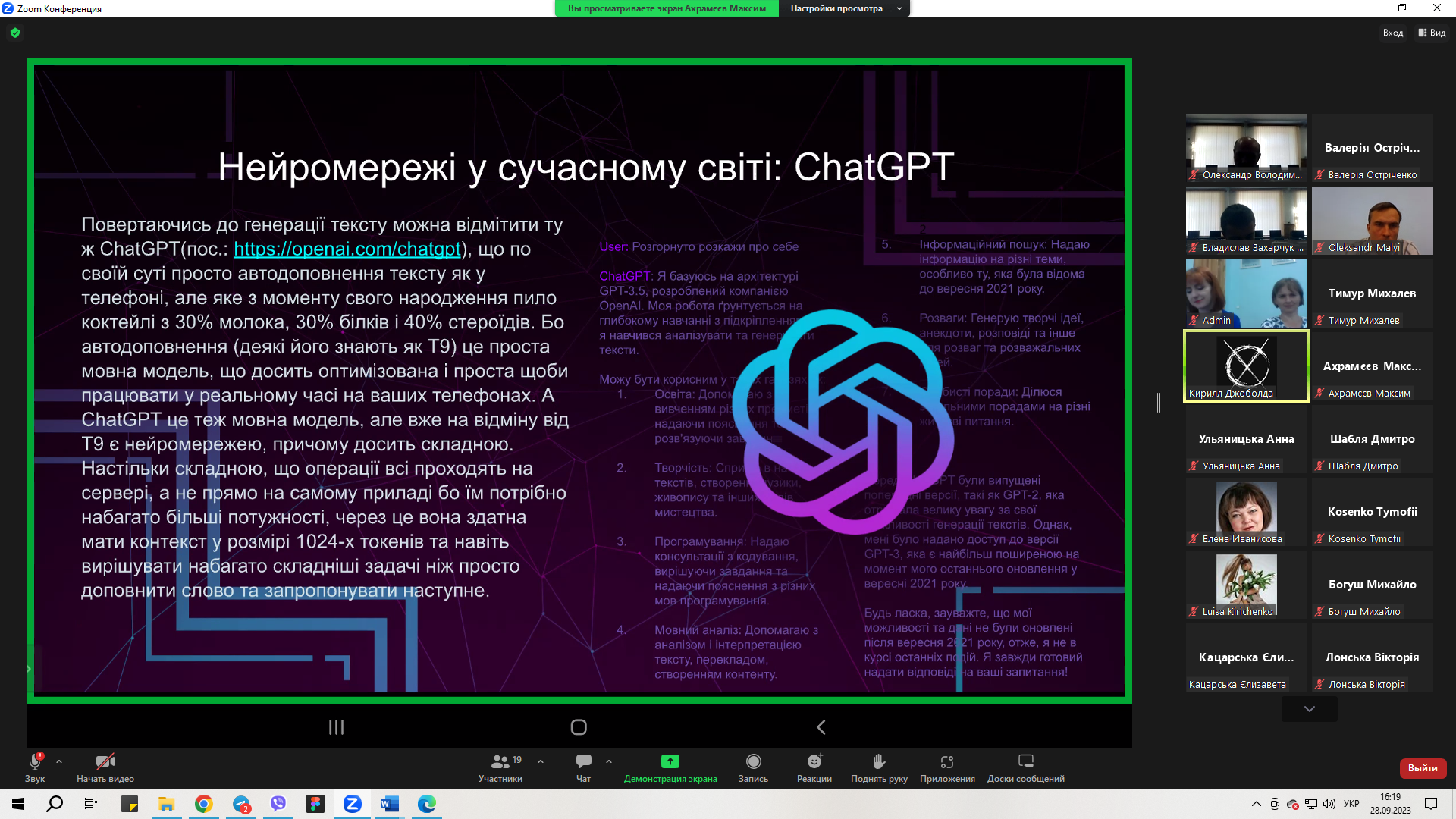Select Кирилл Джоболда video thumbnail
This screenshot has width=1456, height=819.
tap(1246, 366)
